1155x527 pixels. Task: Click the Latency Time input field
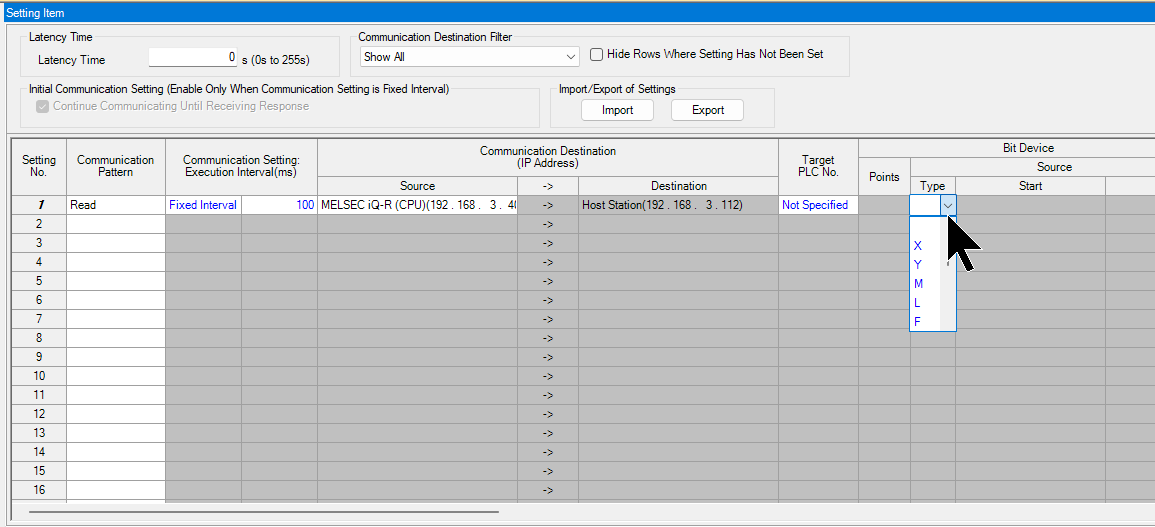(194, 57)
